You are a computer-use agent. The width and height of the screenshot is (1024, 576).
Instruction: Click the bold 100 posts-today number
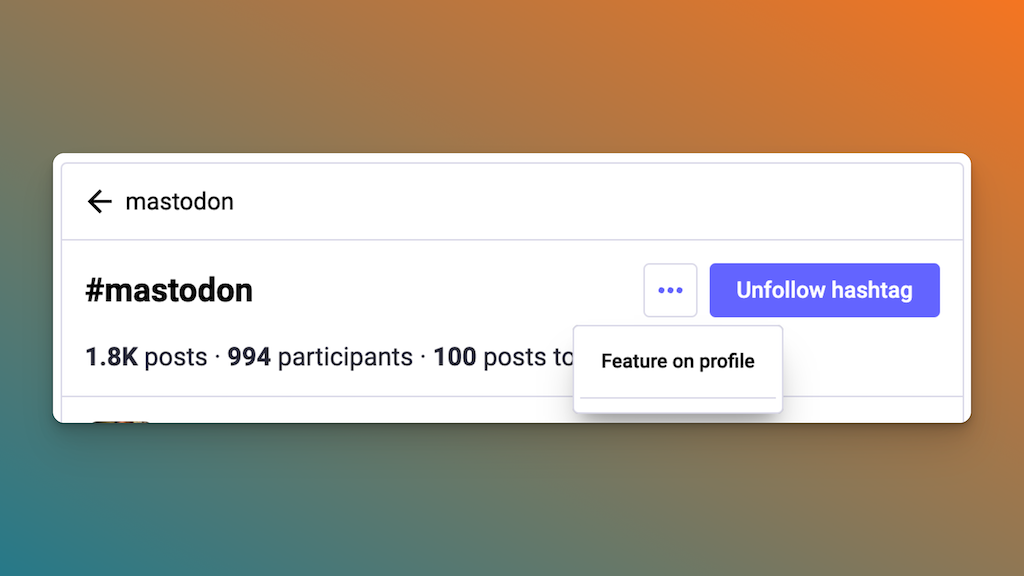coord(454,357)
